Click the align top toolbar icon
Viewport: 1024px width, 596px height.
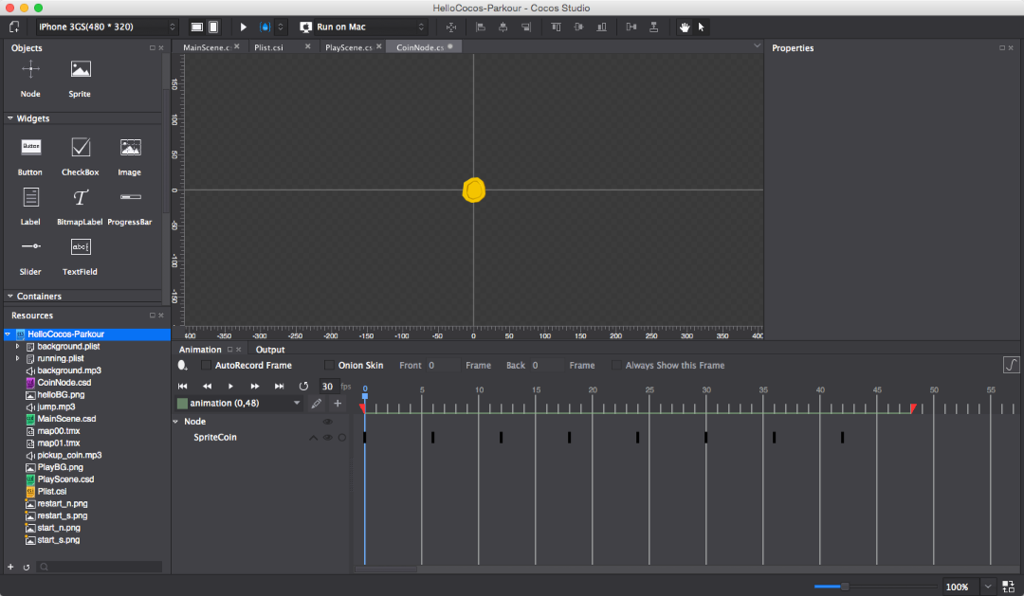[x=556, y=27]
